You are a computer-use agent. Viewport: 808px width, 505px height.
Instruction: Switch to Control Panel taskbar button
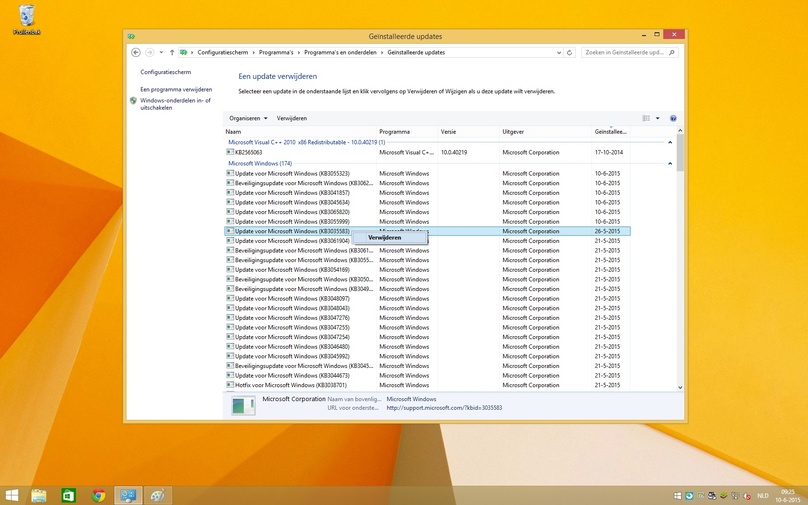[x=128, y=496]
